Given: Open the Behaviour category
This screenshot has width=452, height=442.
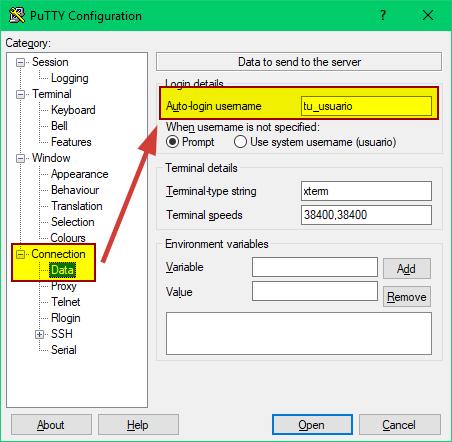Looking at the screenshot, I should [x=75, y=190].
